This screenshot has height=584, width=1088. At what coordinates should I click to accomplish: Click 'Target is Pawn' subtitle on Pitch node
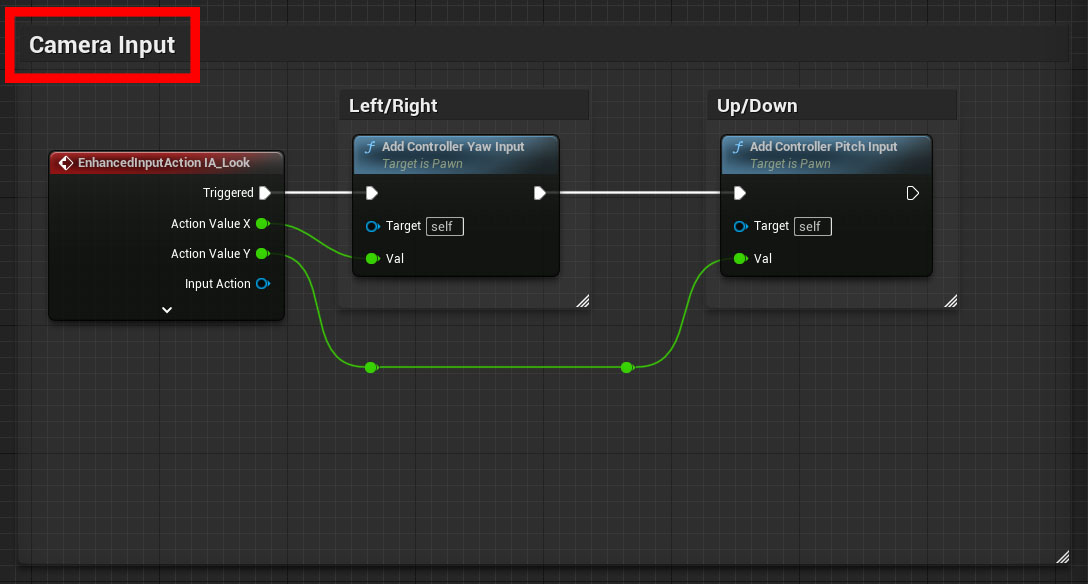point(790,164)
